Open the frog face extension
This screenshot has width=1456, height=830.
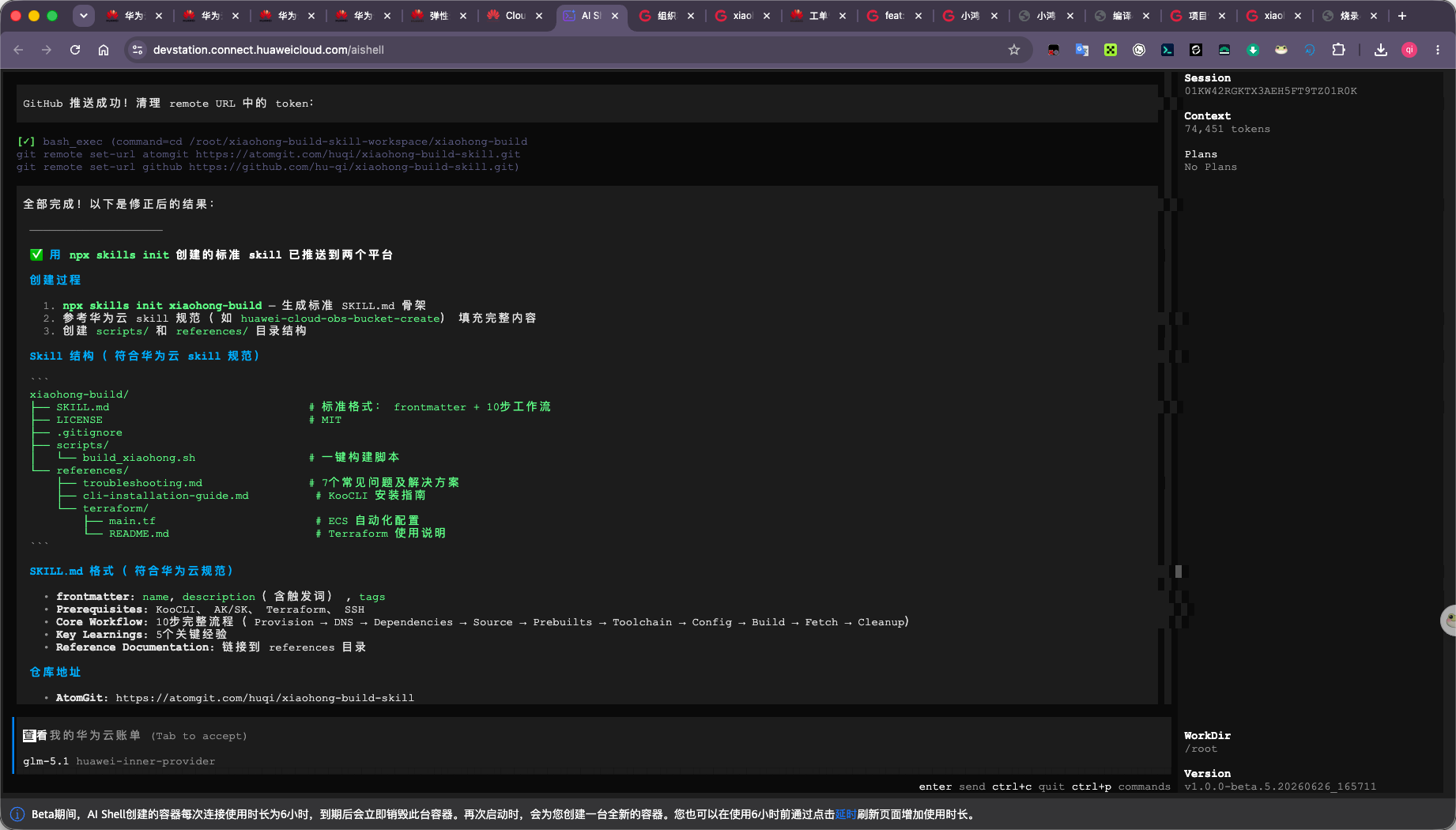(x=1281, y=50)
